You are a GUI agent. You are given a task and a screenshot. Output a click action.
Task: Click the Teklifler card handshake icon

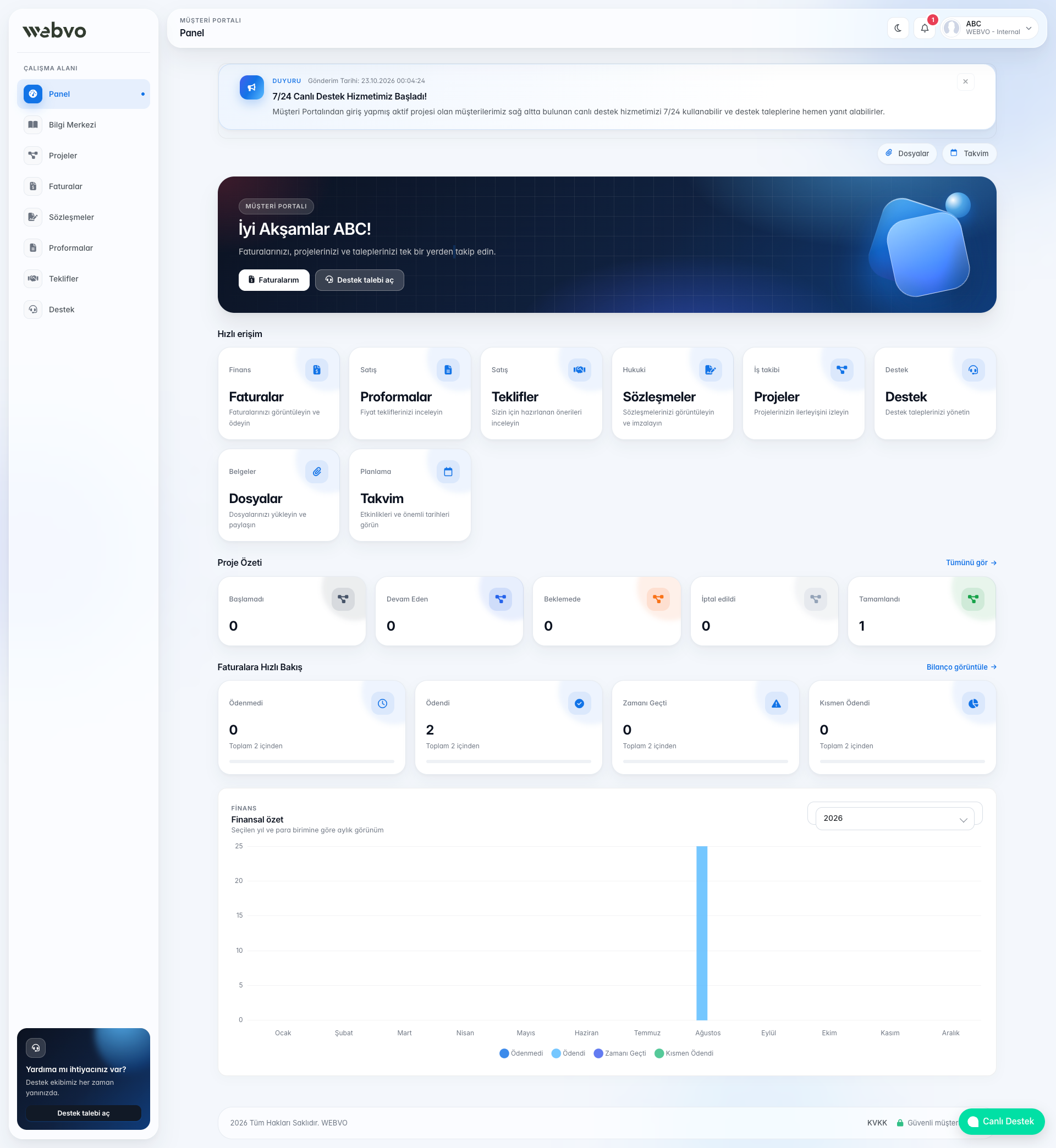click(x=580, y=370)
